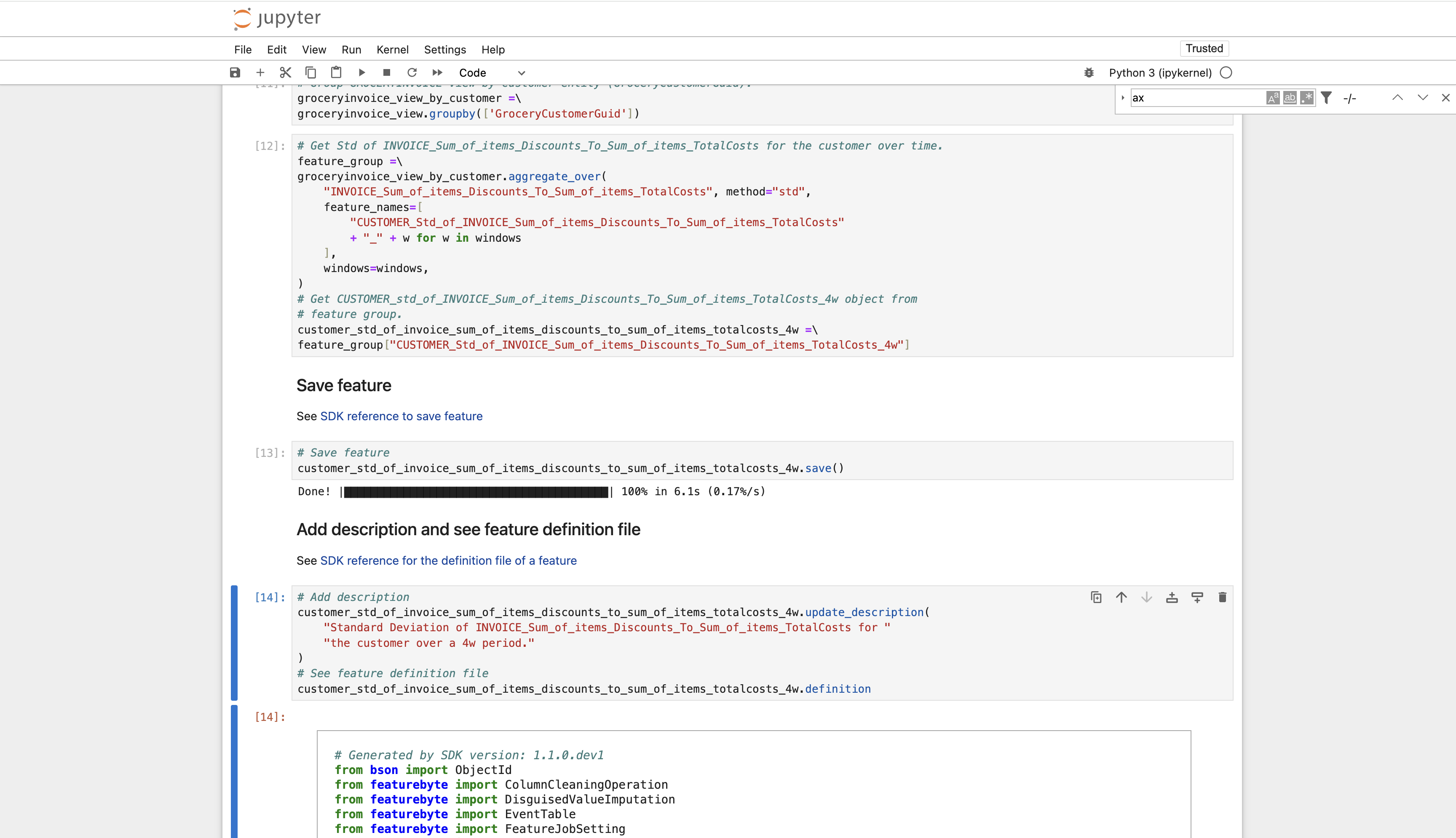Duplicate cell 14 using the cell toolbar icon
Screen dimensions: 1456x838
(x=1096, y=598)
